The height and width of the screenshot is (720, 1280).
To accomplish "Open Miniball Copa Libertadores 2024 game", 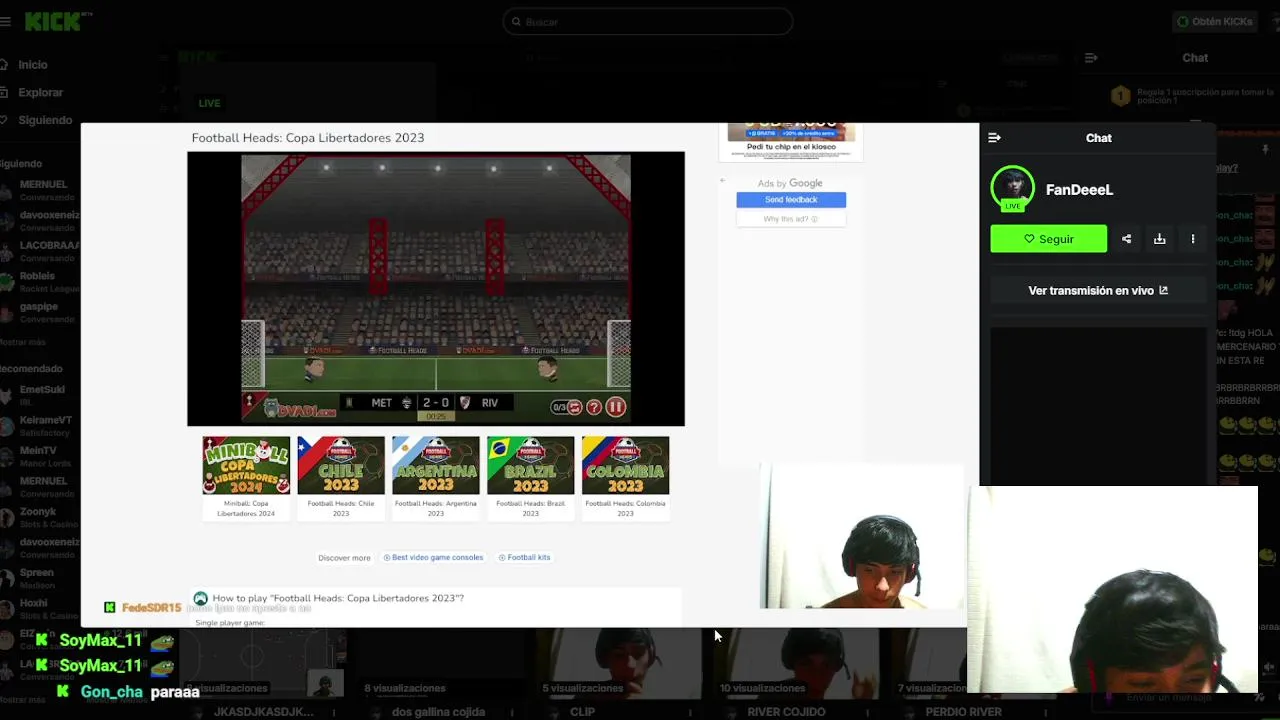I will point(246,477).
